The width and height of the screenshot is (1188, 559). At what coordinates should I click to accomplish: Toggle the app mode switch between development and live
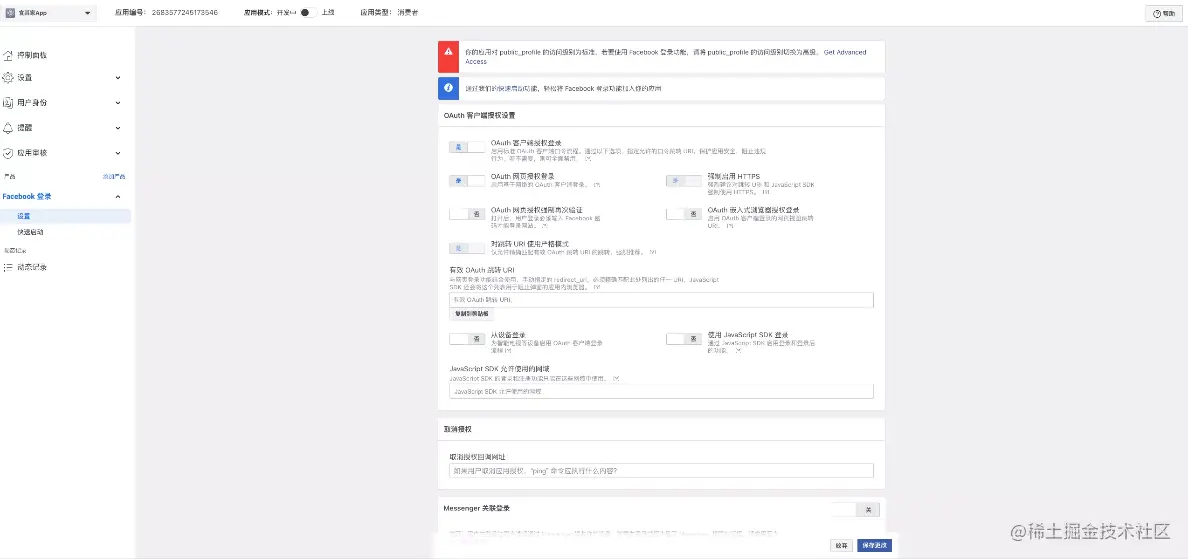[x=307, y=13]
